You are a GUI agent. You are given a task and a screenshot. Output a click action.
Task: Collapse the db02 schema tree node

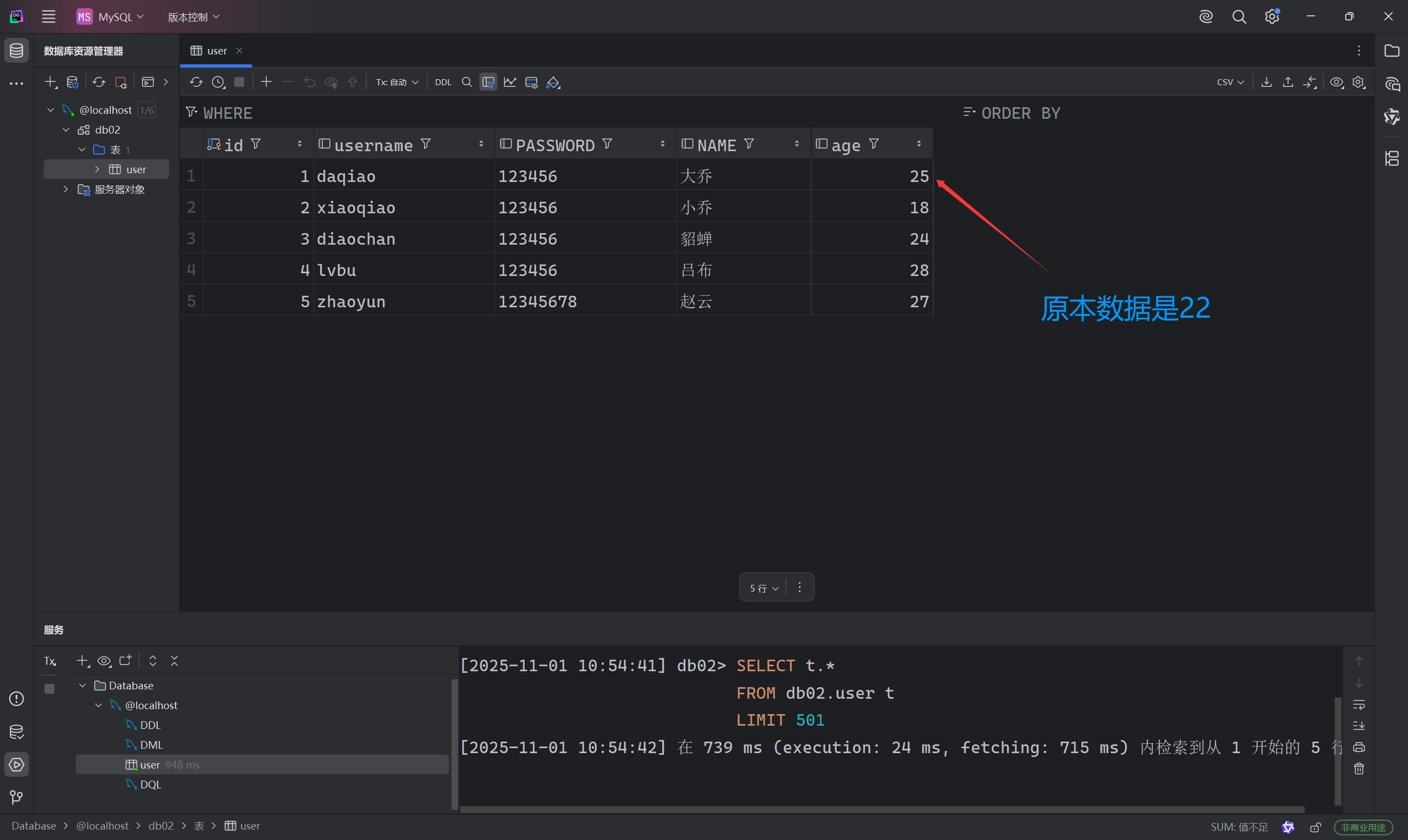point(66,130)
